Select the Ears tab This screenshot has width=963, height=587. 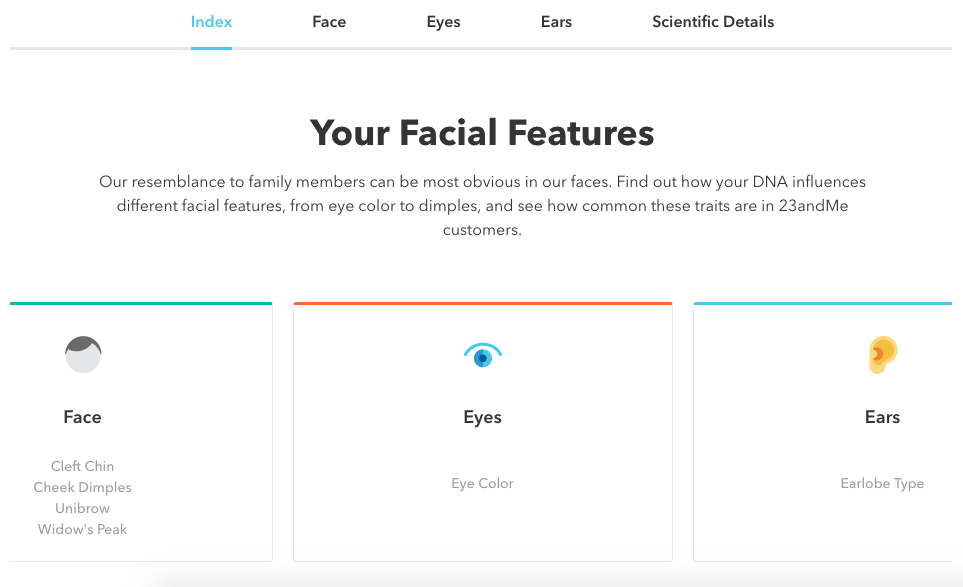click(x=556, y=22)
